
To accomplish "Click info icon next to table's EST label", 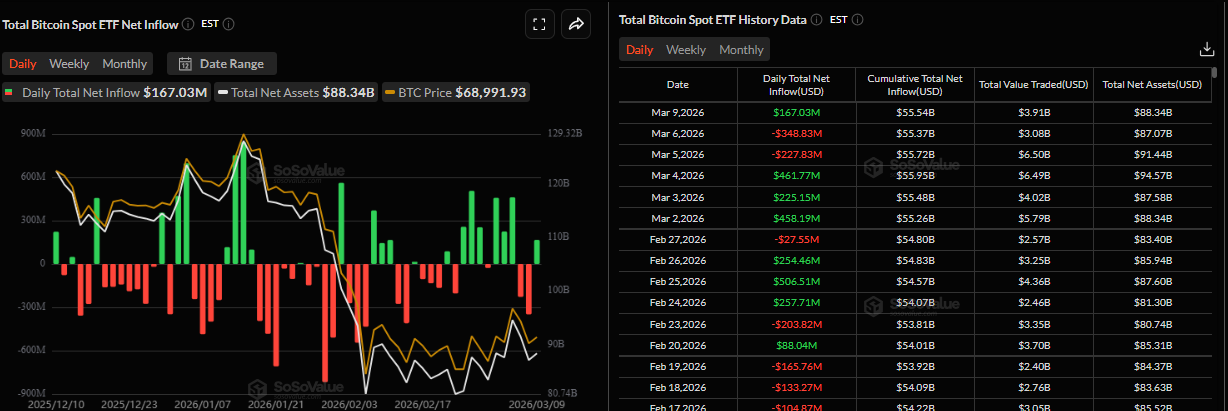I will pos(858,19).
